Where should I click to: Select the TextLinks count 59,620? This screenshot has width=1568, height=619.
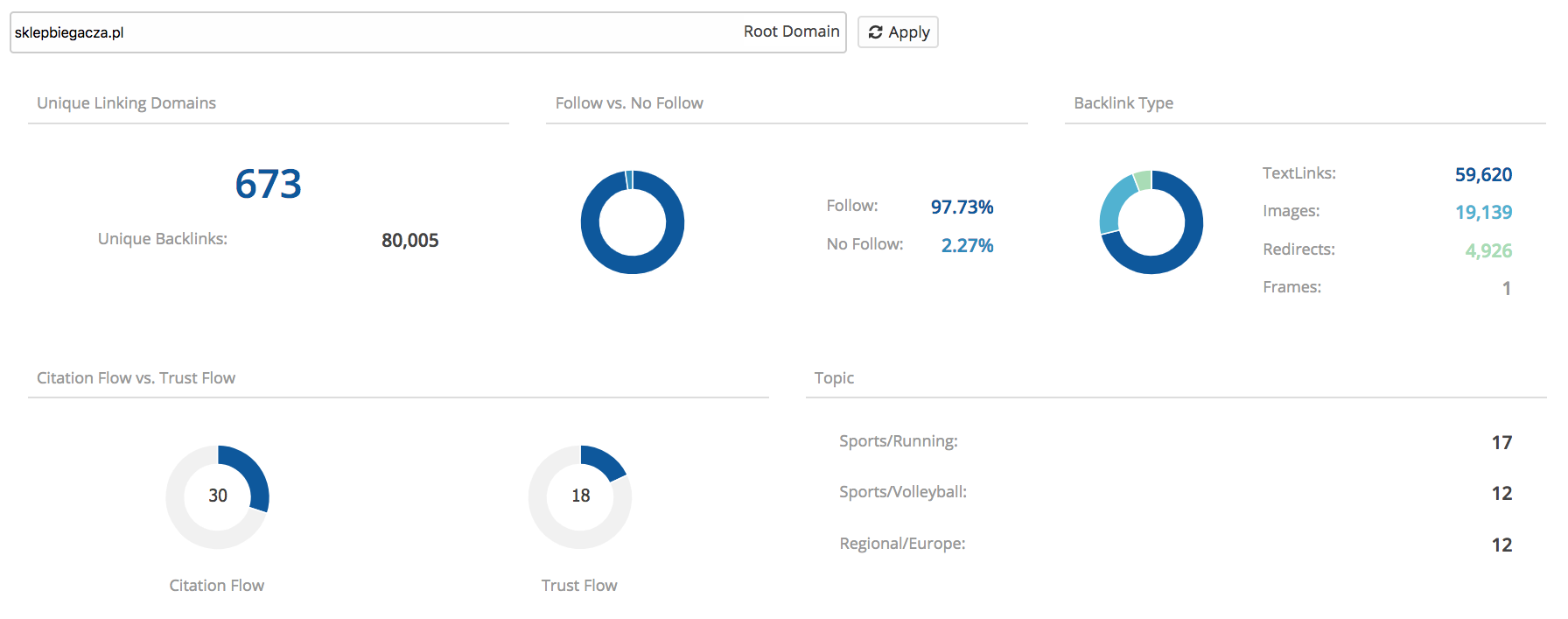click(x=1483, y=175)
